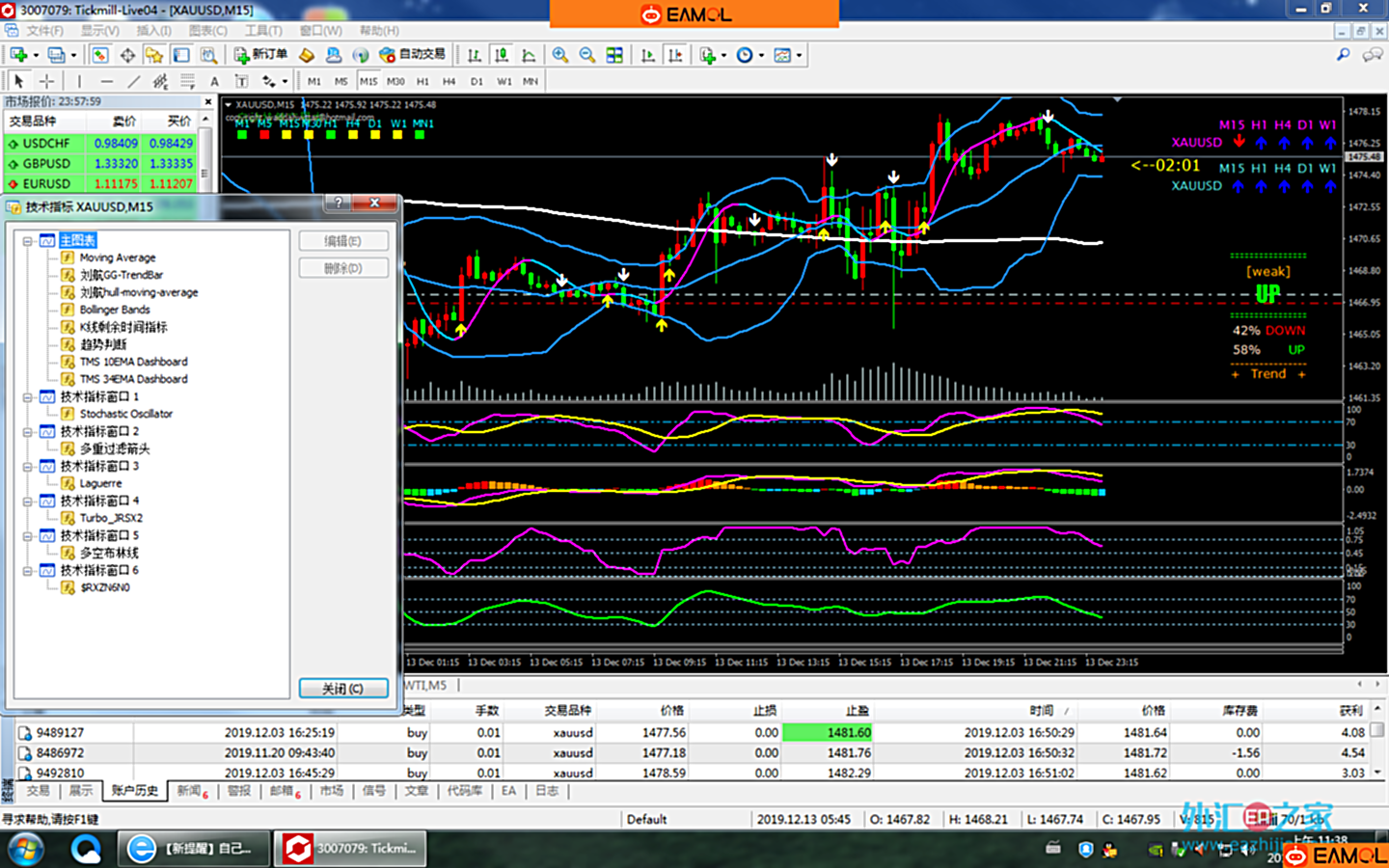1389x868 pixels.
Task: Click the 新订单 new order button
Action: pyautogui.click(x=260, y=55)
